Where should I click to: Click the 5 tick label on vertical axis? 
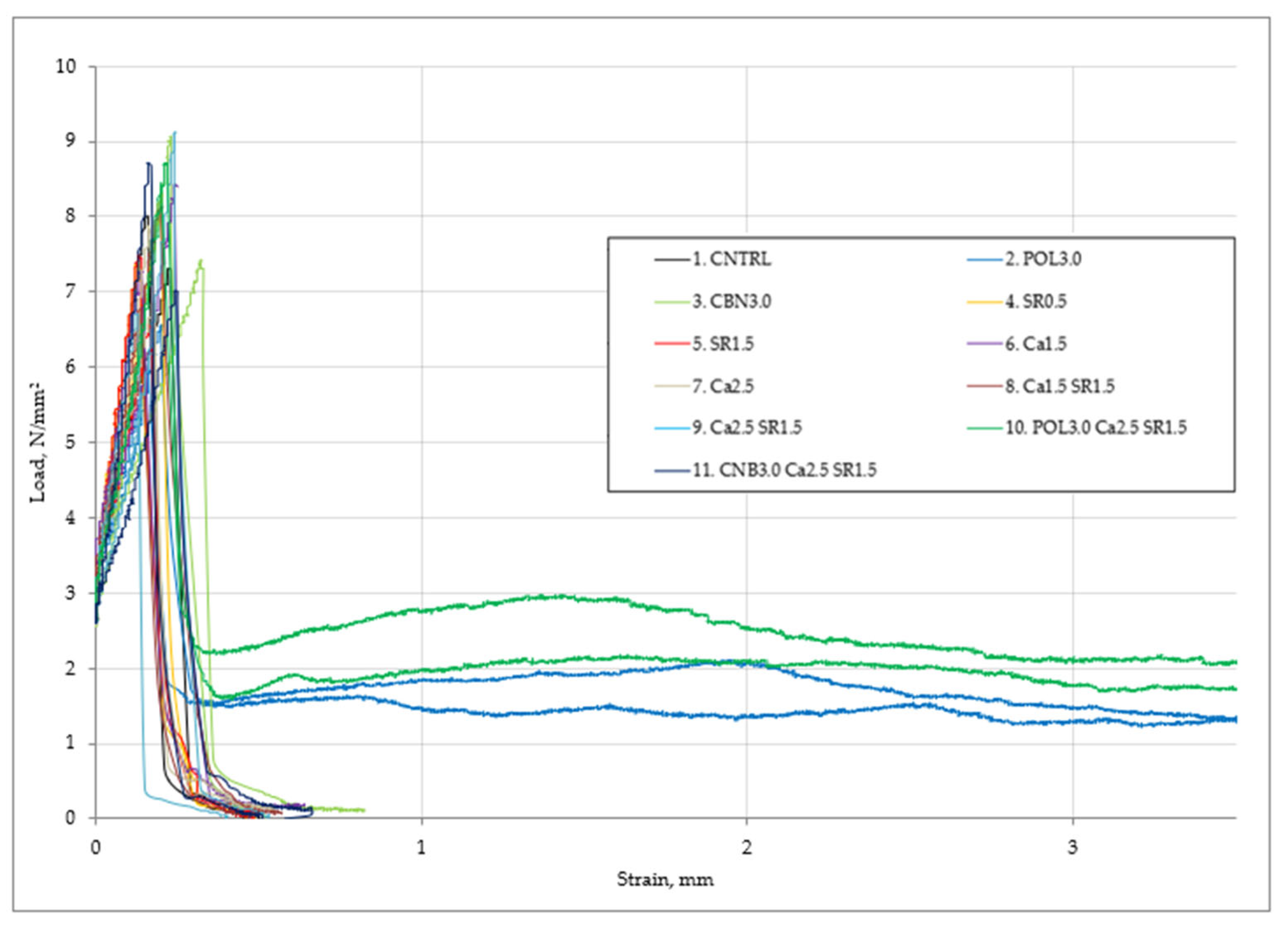coord(70,442)
